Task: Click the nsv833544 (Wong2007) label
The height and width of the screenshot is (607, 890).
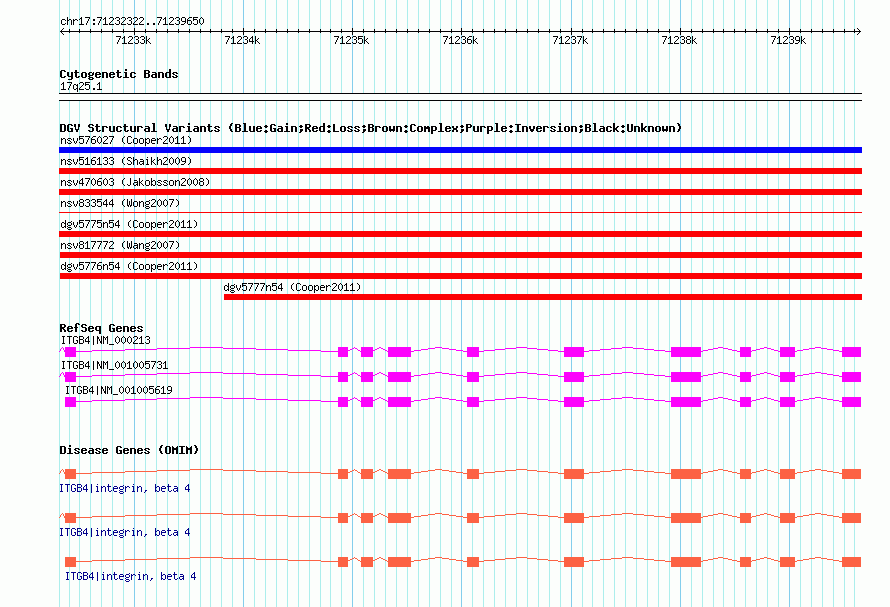Action: coord(120,203)
